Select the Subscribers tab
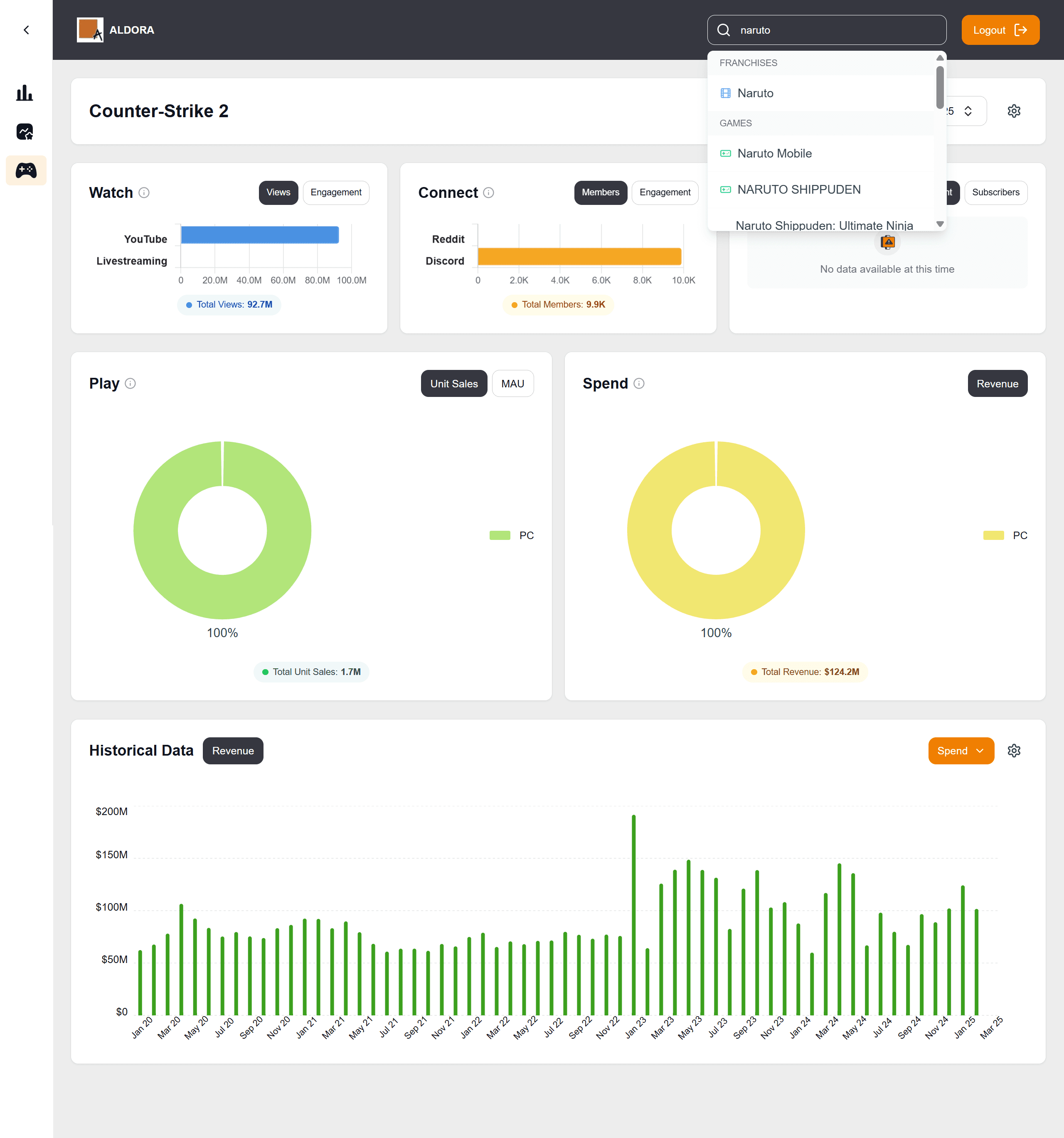This screenshot has width=1064, height=1138. tap(995, 192)
